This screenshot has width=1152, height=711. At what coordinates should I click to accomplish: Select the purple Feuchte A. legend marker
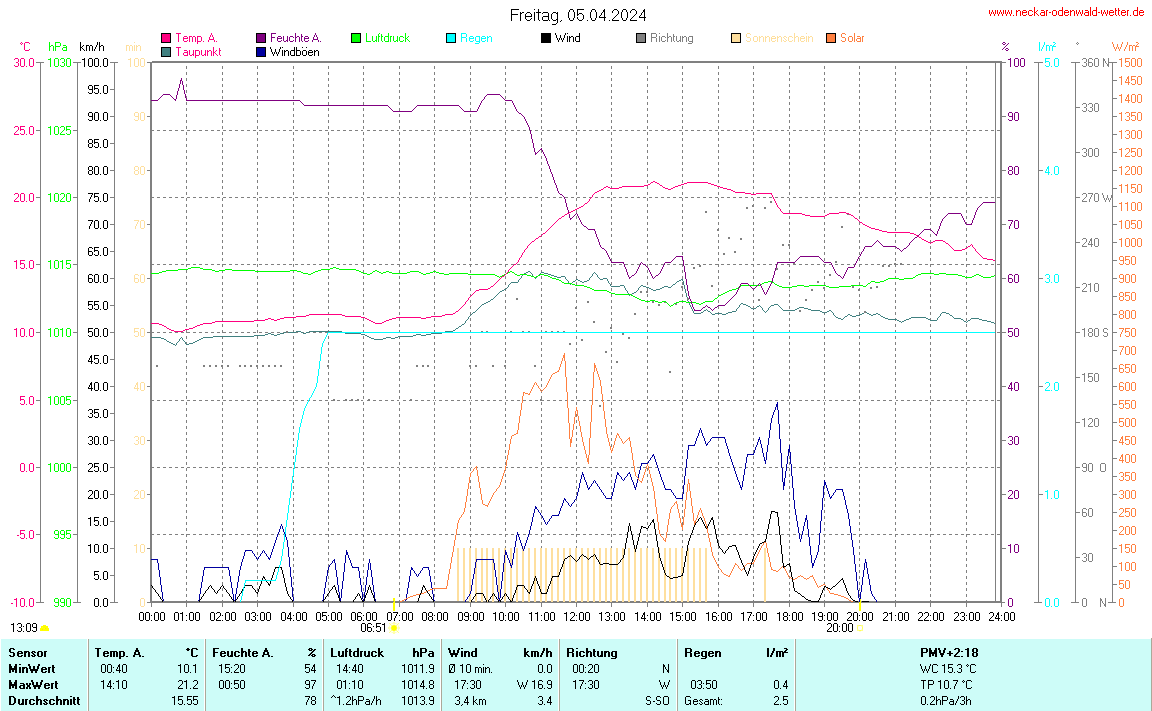[261, 38]
